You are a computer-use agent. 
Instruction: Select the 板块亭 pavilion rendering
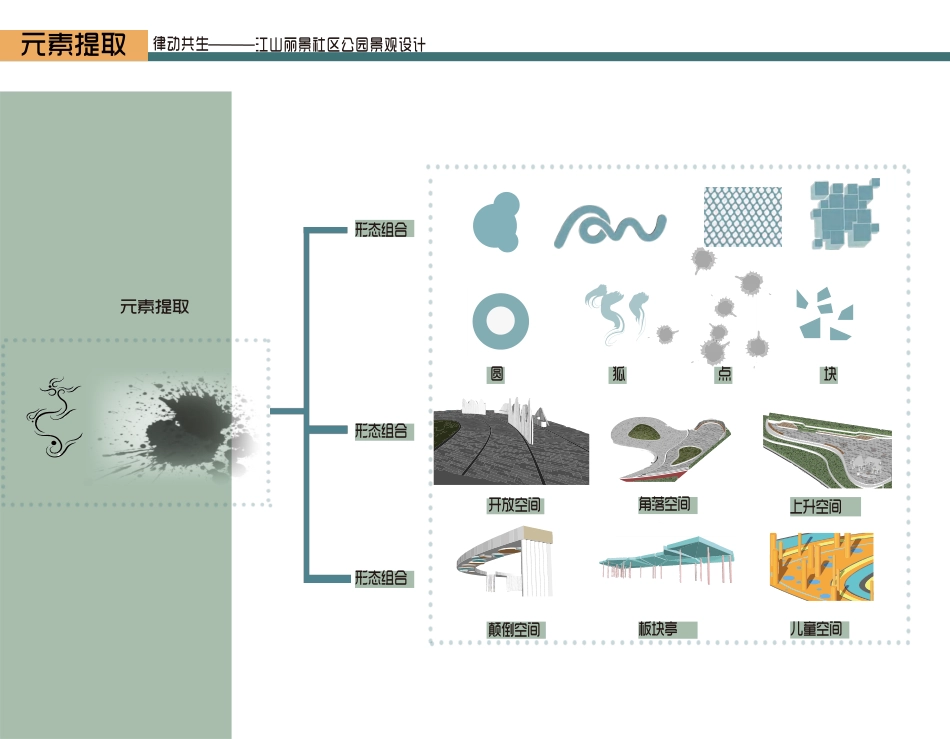tap(668, 562)
